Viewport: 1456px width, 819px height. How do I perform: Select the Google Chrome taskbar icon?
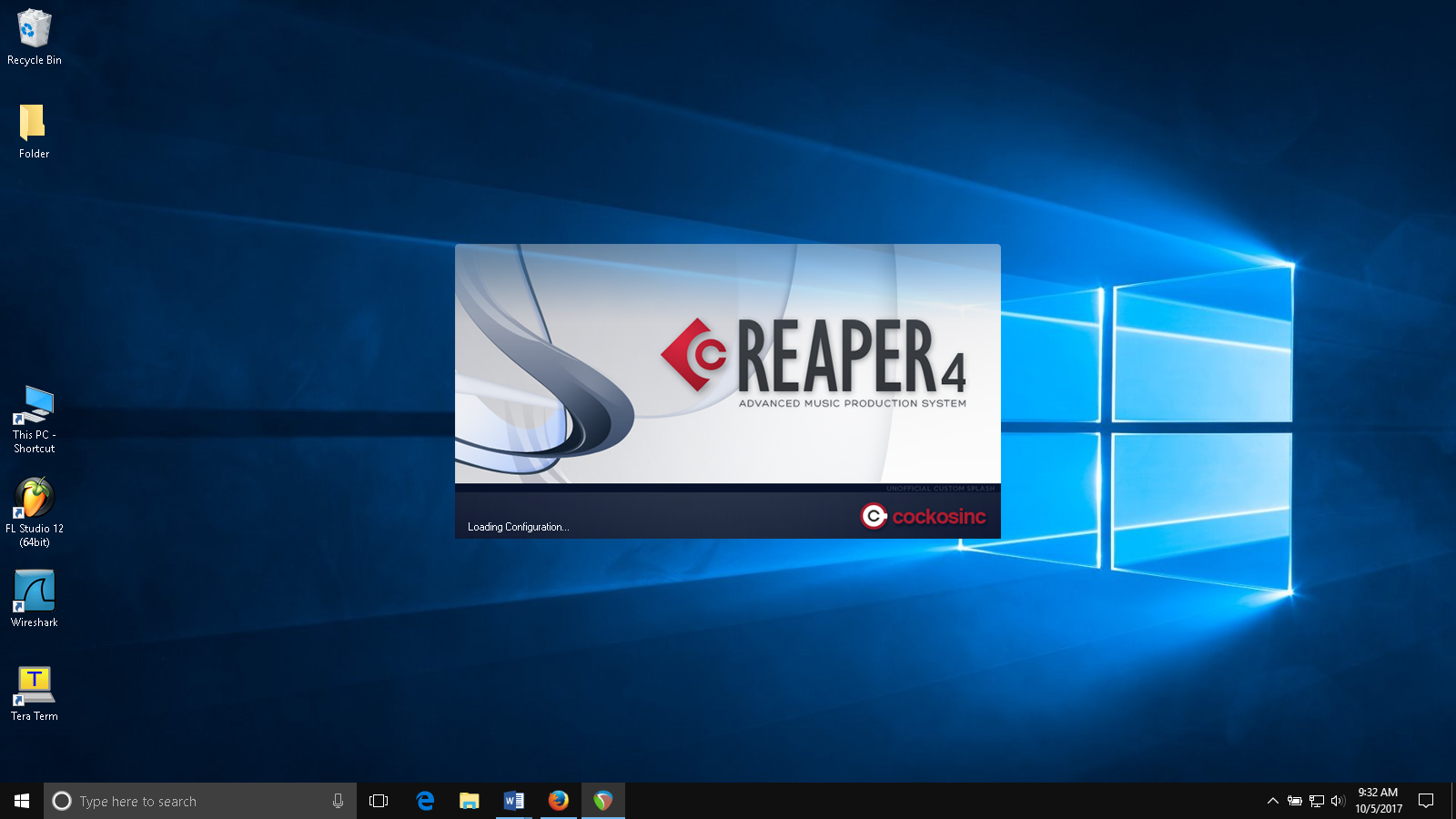(602, 801)
